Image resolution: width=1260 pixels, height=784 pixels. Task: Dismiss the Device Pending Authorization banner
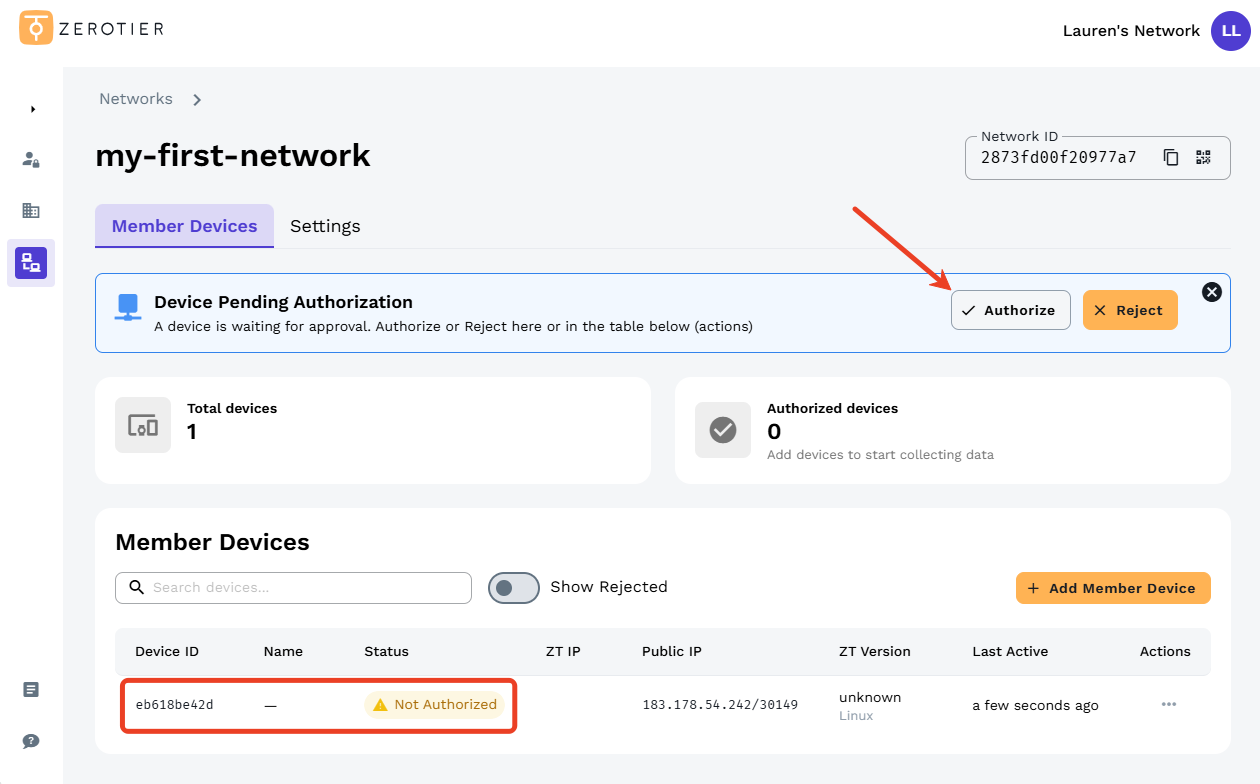tap(1212, 292)
